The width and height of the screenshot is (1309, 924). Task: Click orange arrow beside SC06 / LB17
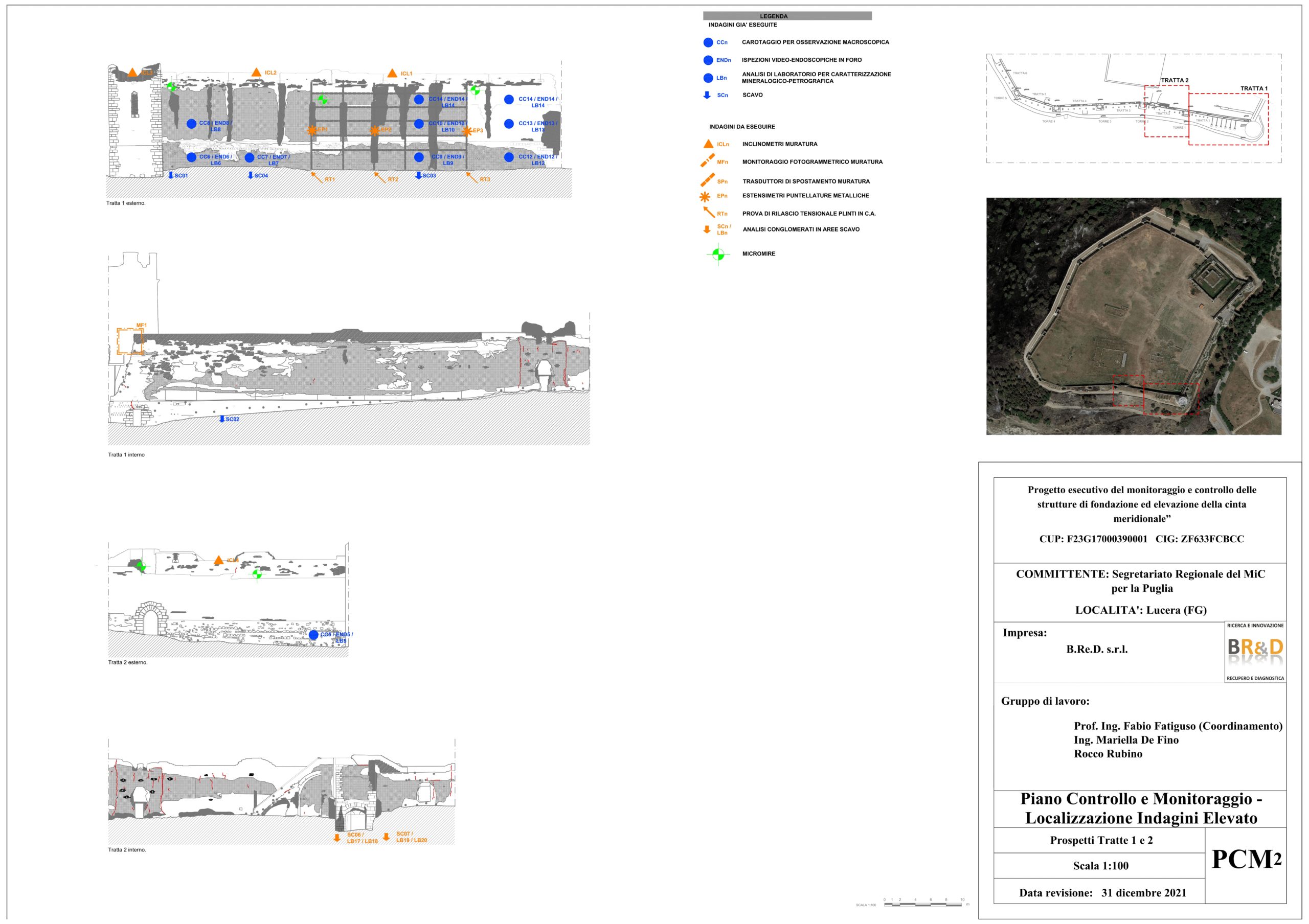[337, 838]
